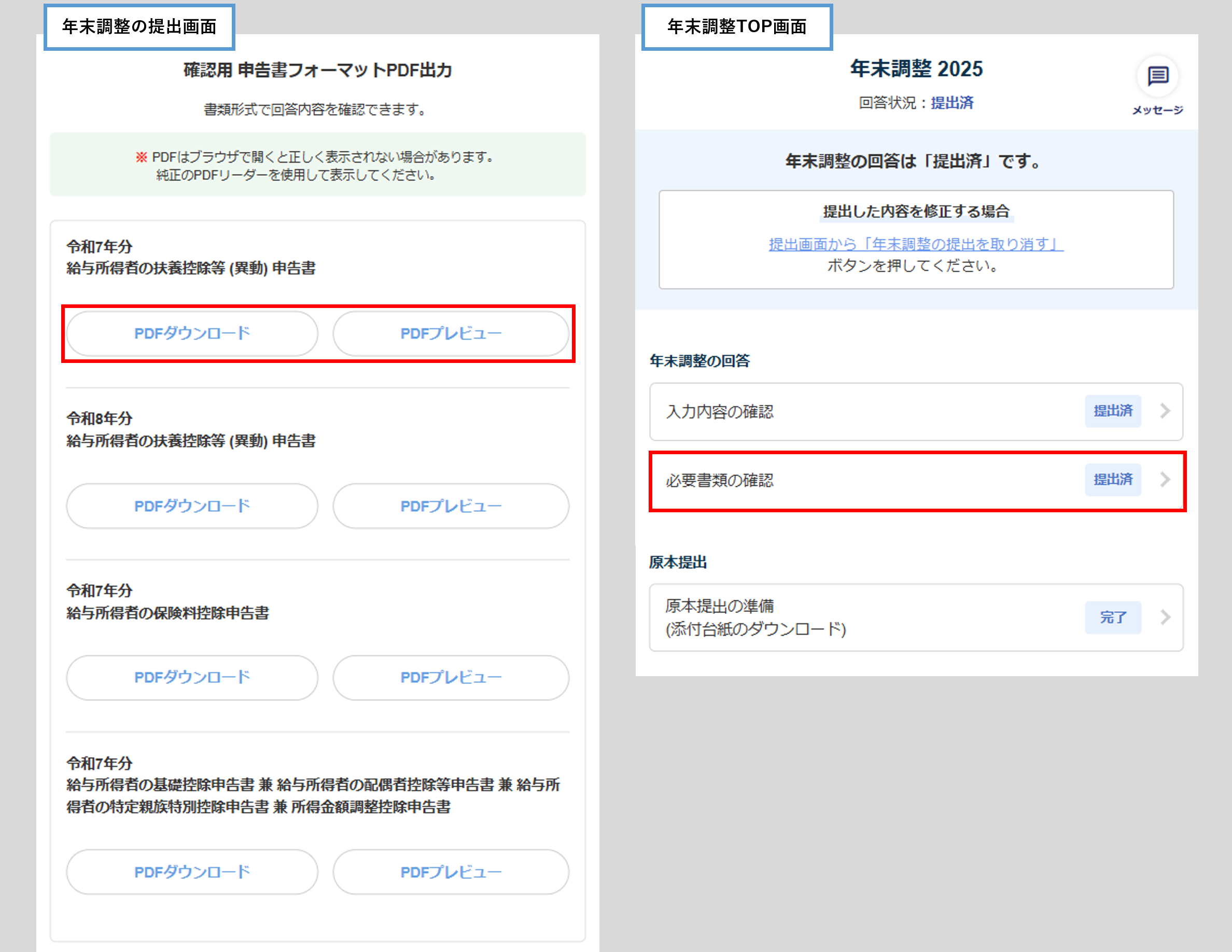Preview PDF for 令和8年分 扶養控除等申告書
Image resolution: width=1232 pixels, height=952 pixels.
[x=451, y=506]
